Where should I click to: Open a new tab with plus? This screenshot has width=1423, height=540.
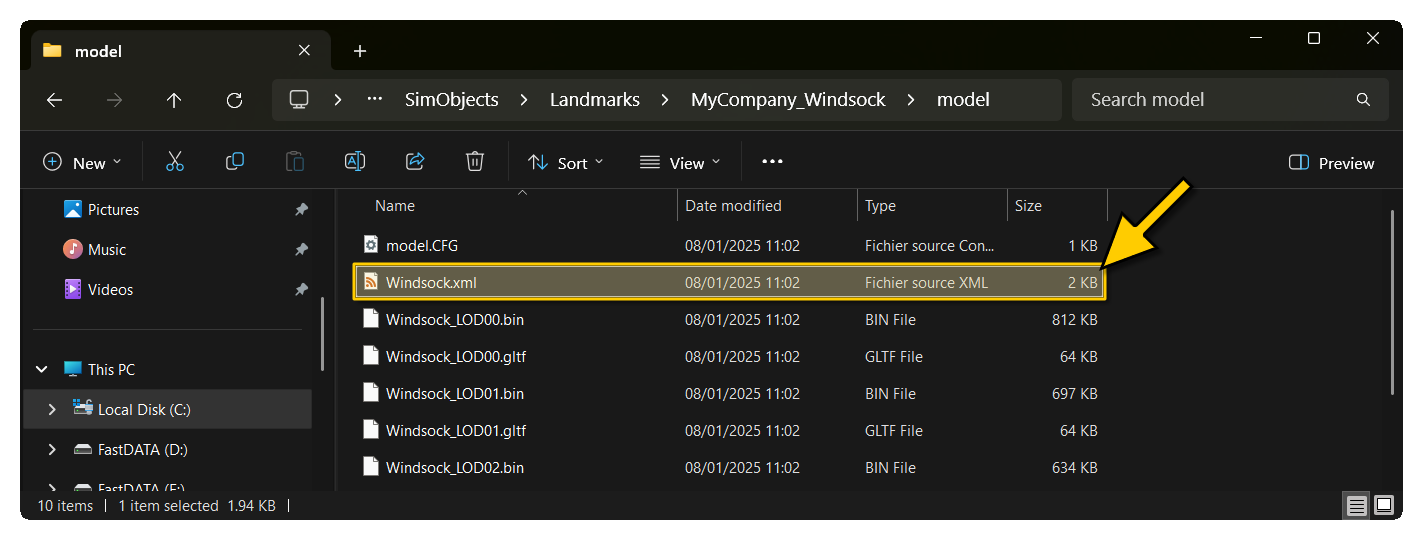[x=360, y=51]
